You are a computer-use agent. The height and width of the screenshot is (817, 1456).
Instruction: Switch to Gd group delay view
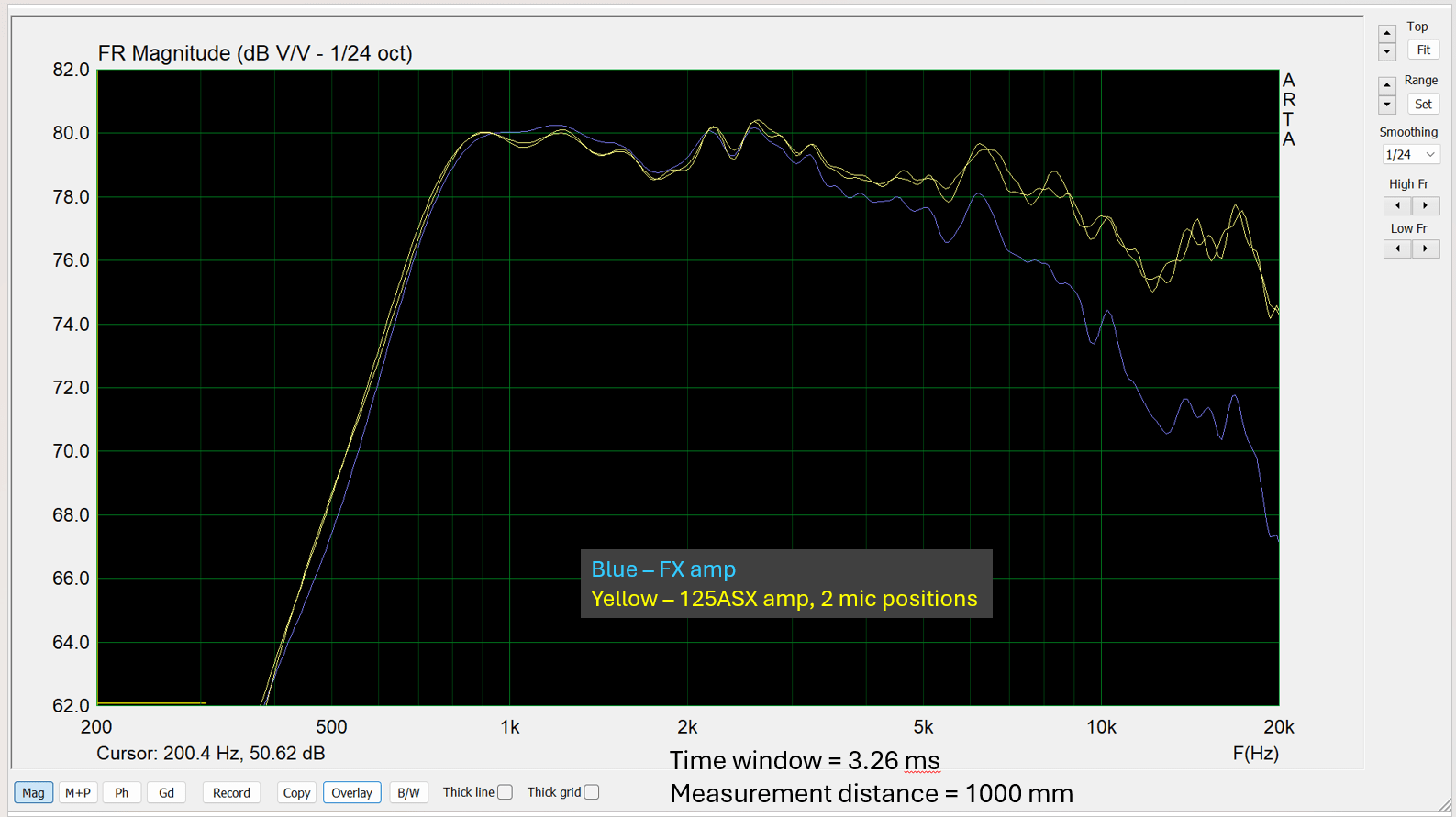tap(166, 793)
